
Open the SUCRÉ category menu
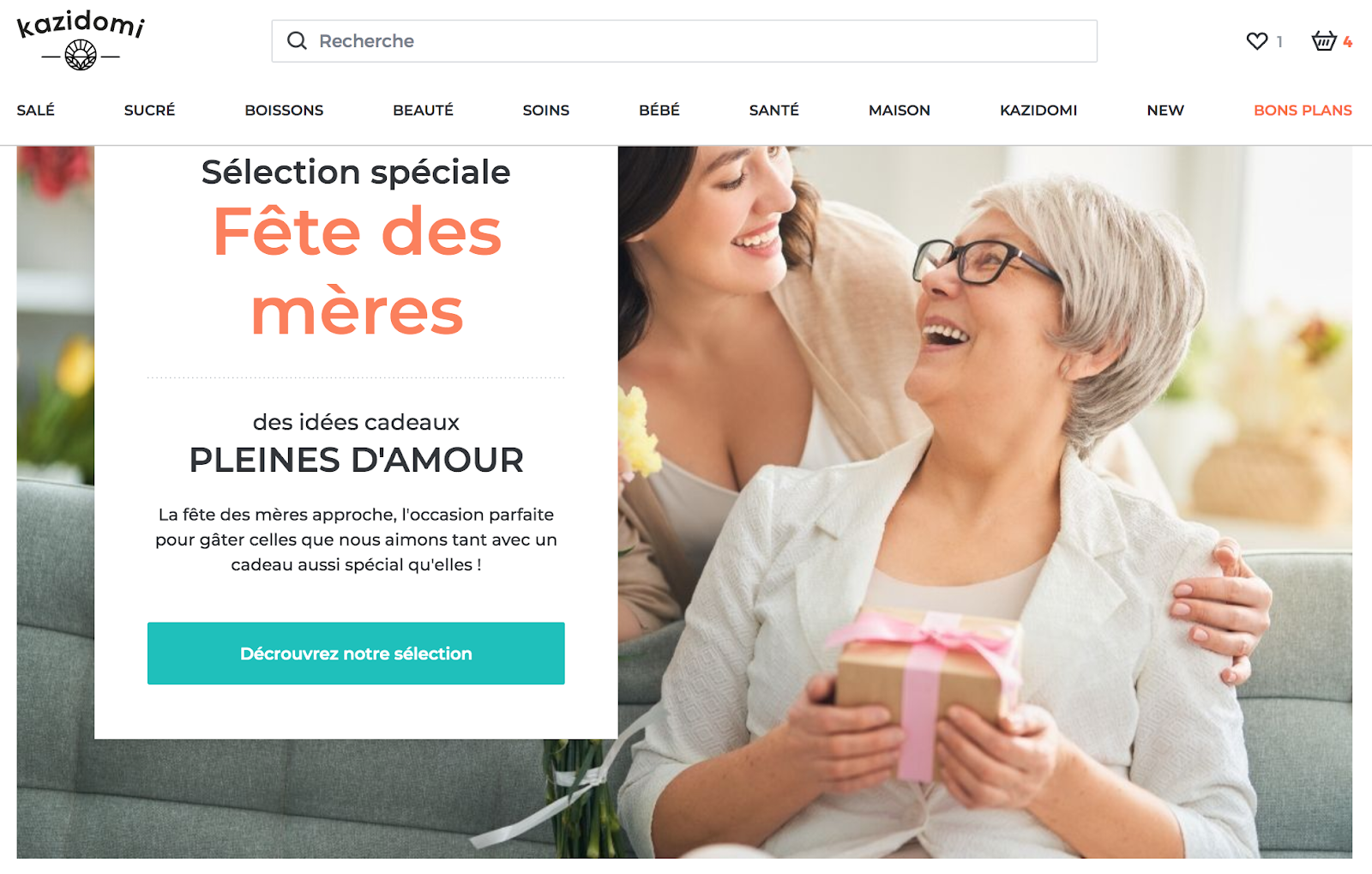pos(149,110)
